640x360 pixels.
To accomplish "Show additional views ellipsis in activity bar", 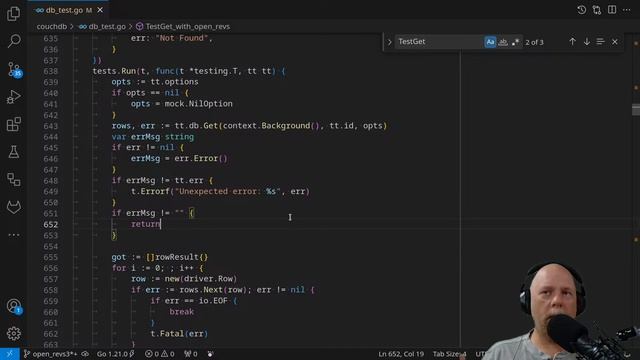I will pyautogui.click(x=13, y=235).
